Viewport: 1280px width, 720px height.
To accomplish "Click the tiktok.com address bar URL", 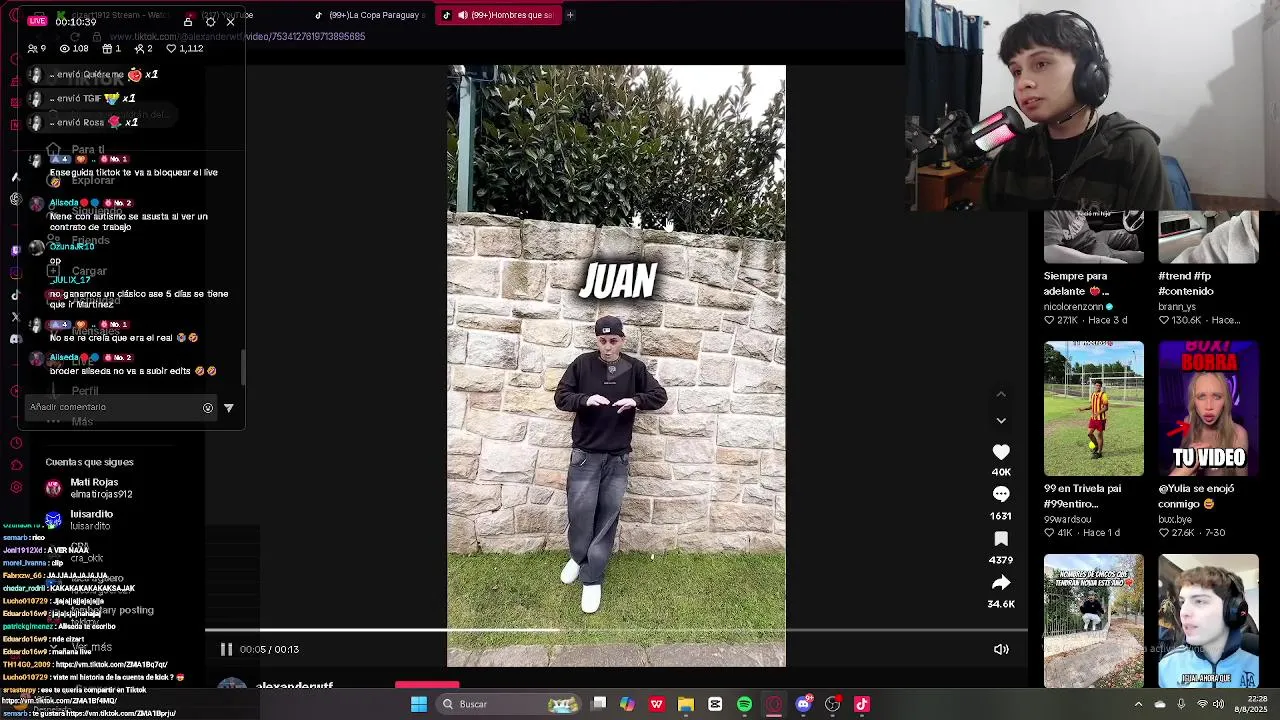I will click(237, 37).
